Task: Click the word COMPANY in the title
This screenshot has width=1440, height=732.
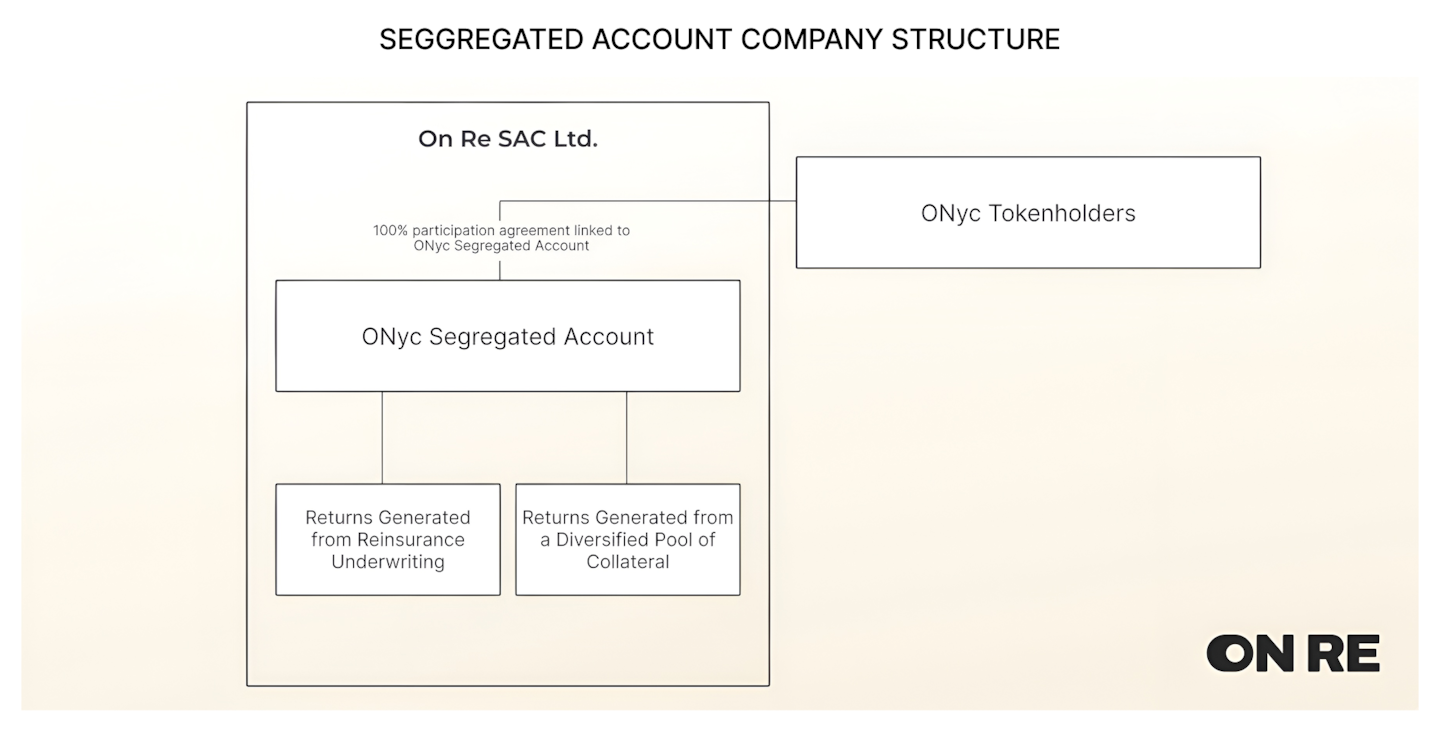Action: click(810, 39)
